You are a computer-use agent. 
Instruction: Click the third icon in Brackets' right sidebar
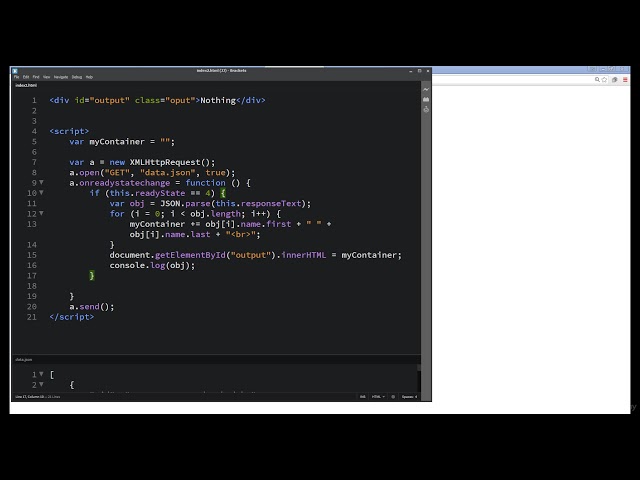coord(426,109)
